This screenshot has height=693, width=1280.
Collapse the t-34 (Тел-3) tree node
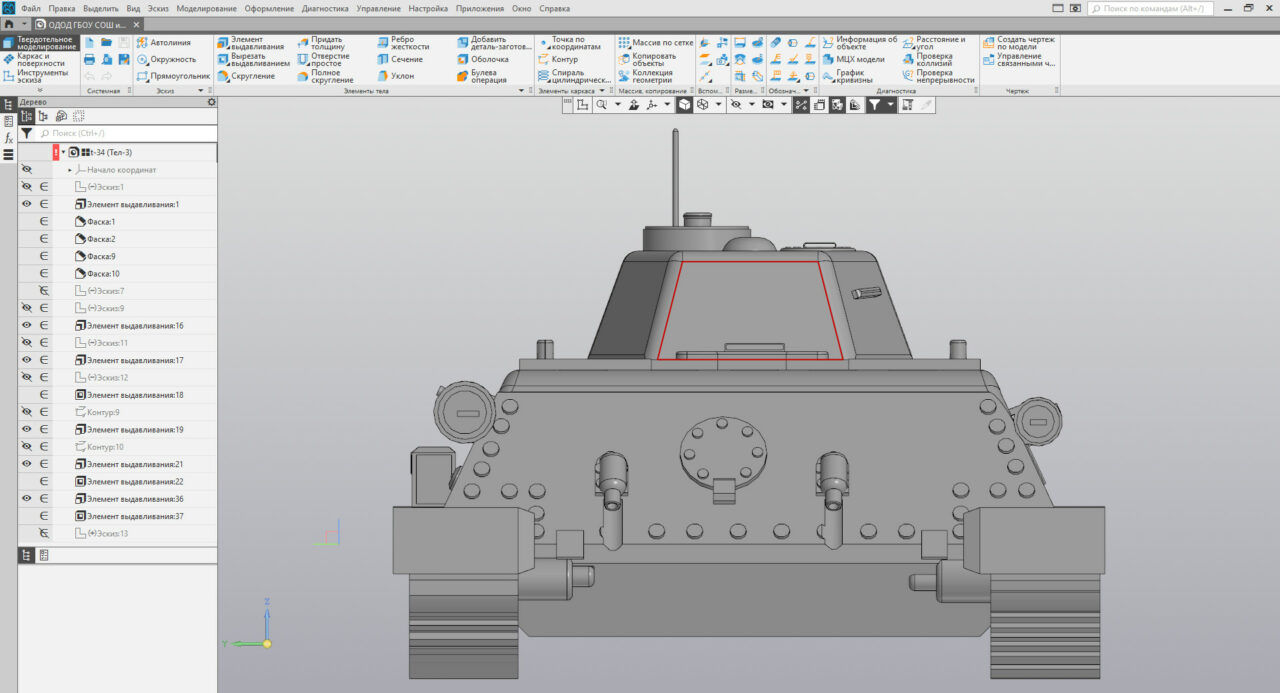click(64, 151)
